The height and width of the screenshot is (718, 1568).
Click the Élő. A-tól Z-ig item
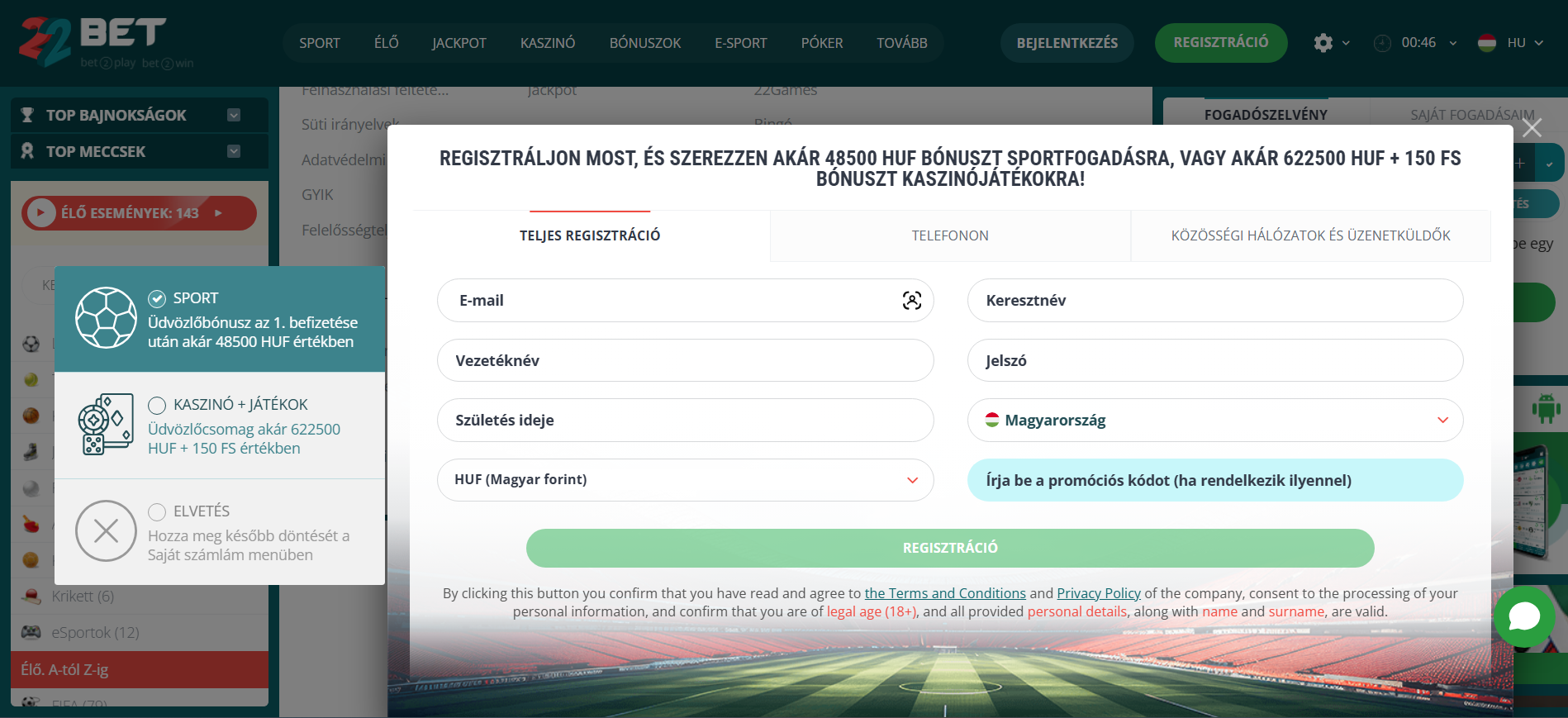[140, 669]
